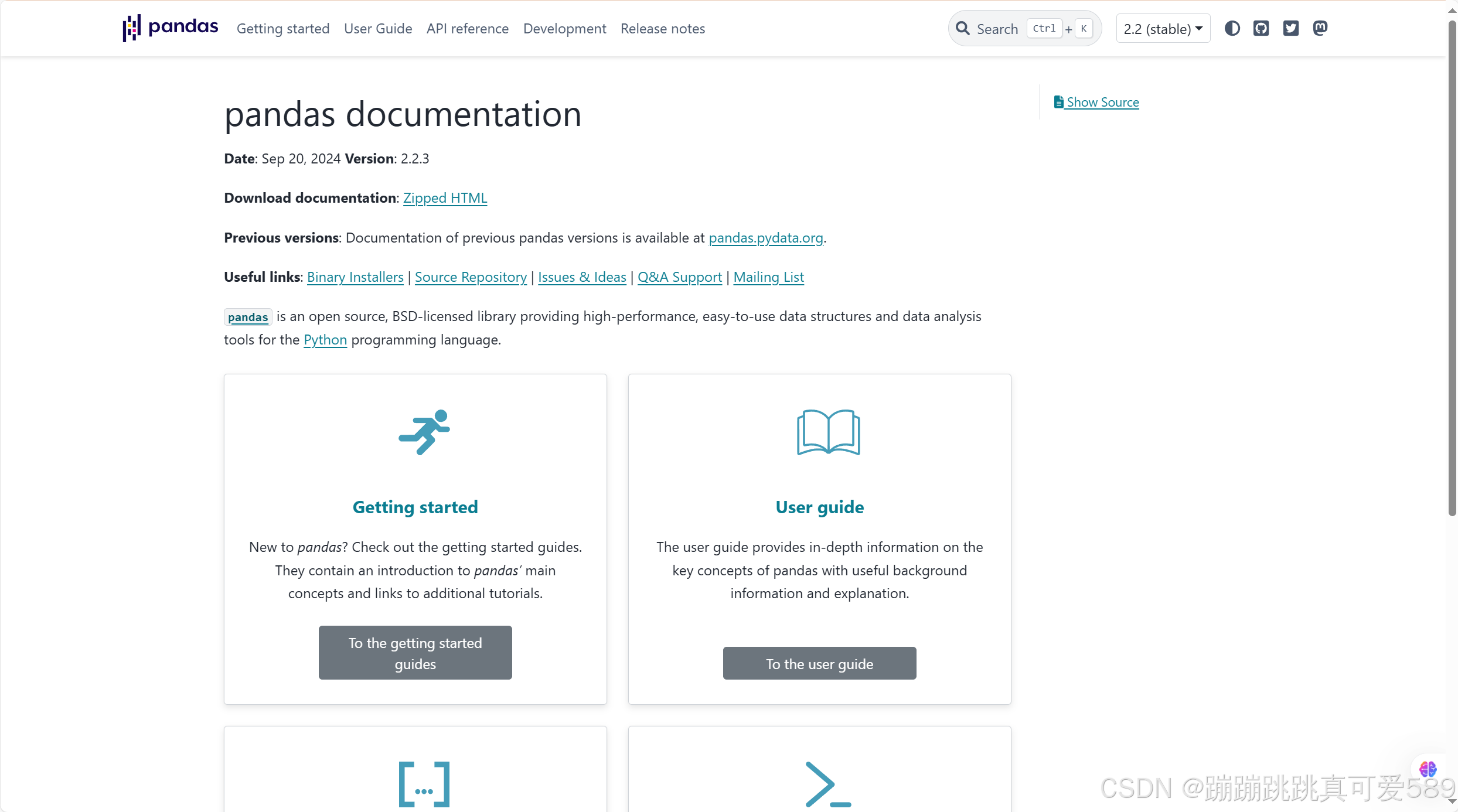Viewport: 1458px width, 812px height.
Task: Open the Release notes nav tab
Action: point(662,28)
